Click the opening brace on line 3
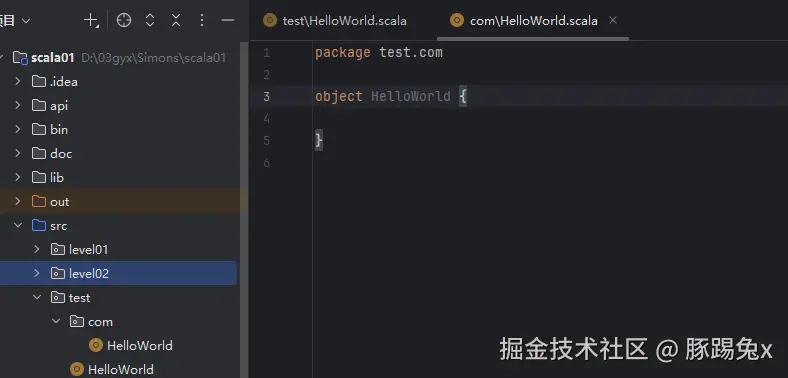The image size is (788, 378). tap(463, 96)
